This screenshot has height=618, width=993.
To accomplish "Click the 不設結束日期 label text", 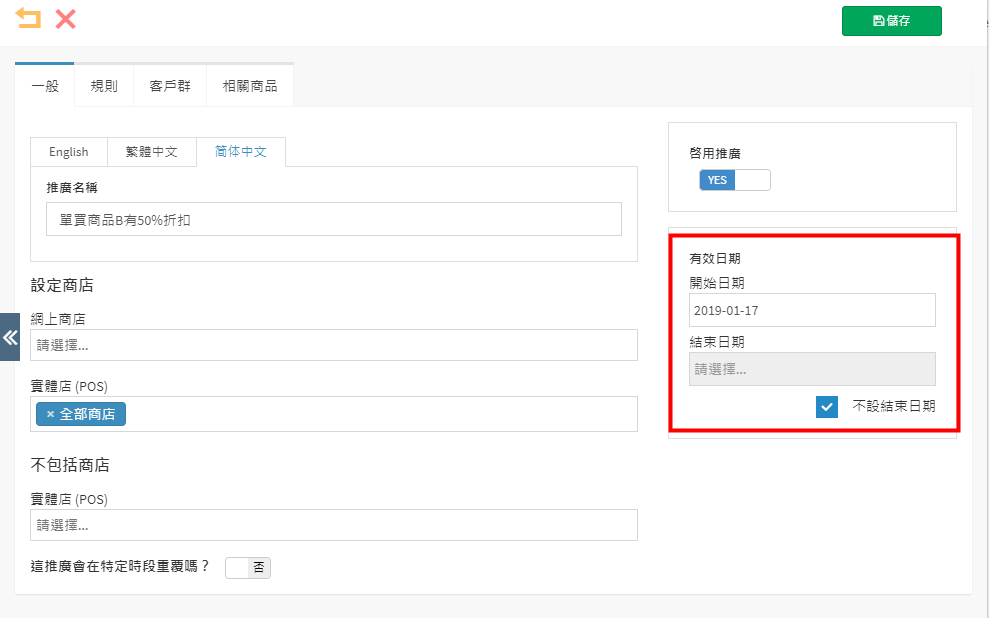I will click(894, 406).
